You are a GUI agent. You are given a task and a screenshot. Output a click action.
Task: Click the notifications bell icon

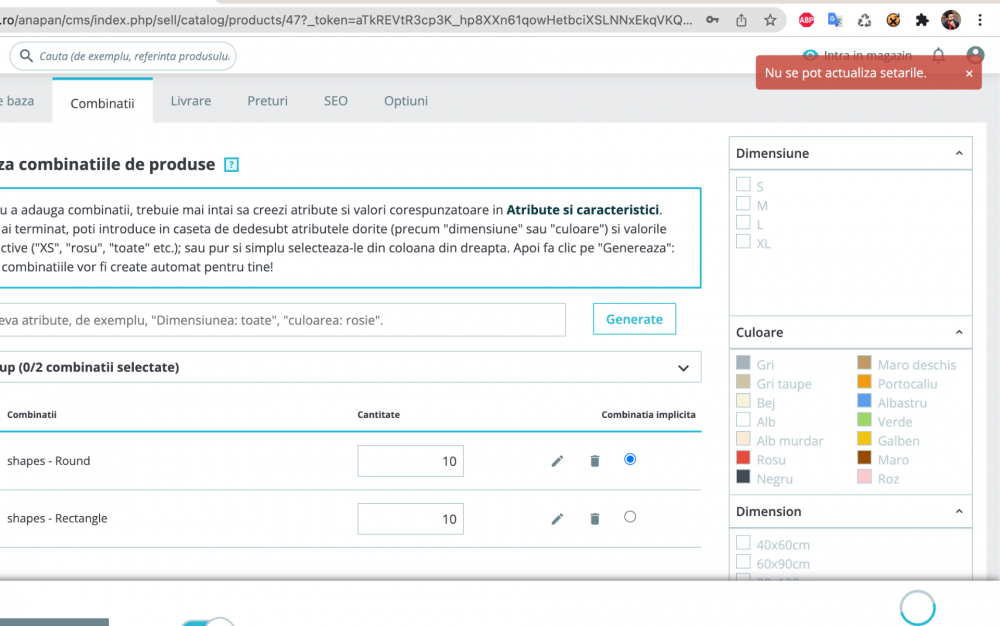938,55
